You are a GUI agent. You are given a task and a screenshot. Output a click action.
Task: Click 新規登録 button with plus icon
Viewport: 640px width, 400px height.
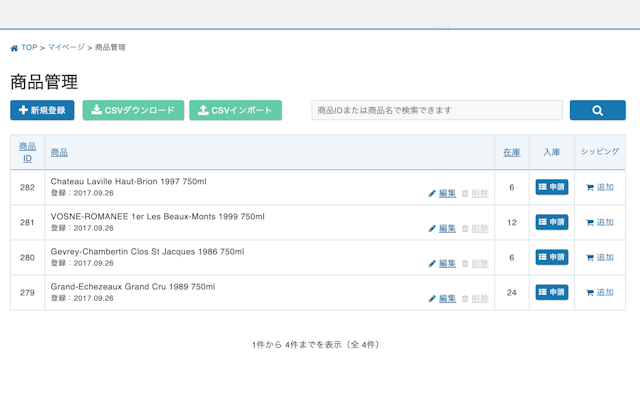tap(42, 111)
